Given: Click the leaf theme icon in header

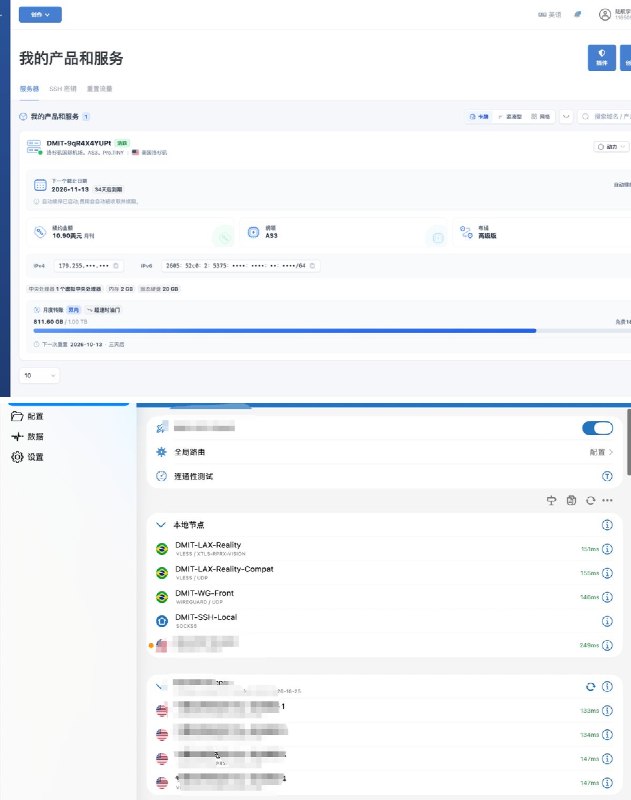Looking at the screenshot, I should pos(577,15).
